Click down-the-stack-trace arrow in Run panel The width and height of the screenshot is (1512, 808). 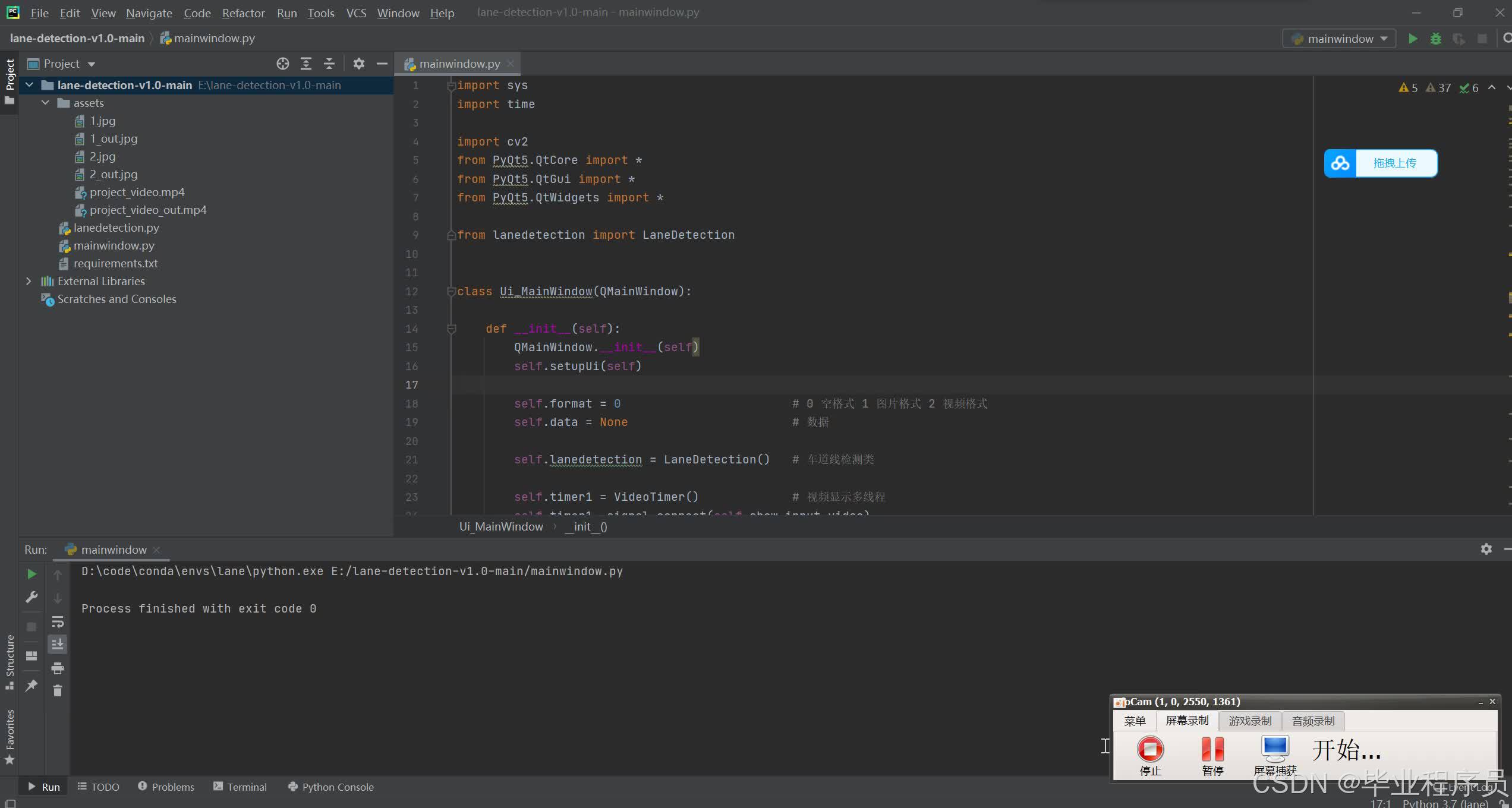point(58,598)
